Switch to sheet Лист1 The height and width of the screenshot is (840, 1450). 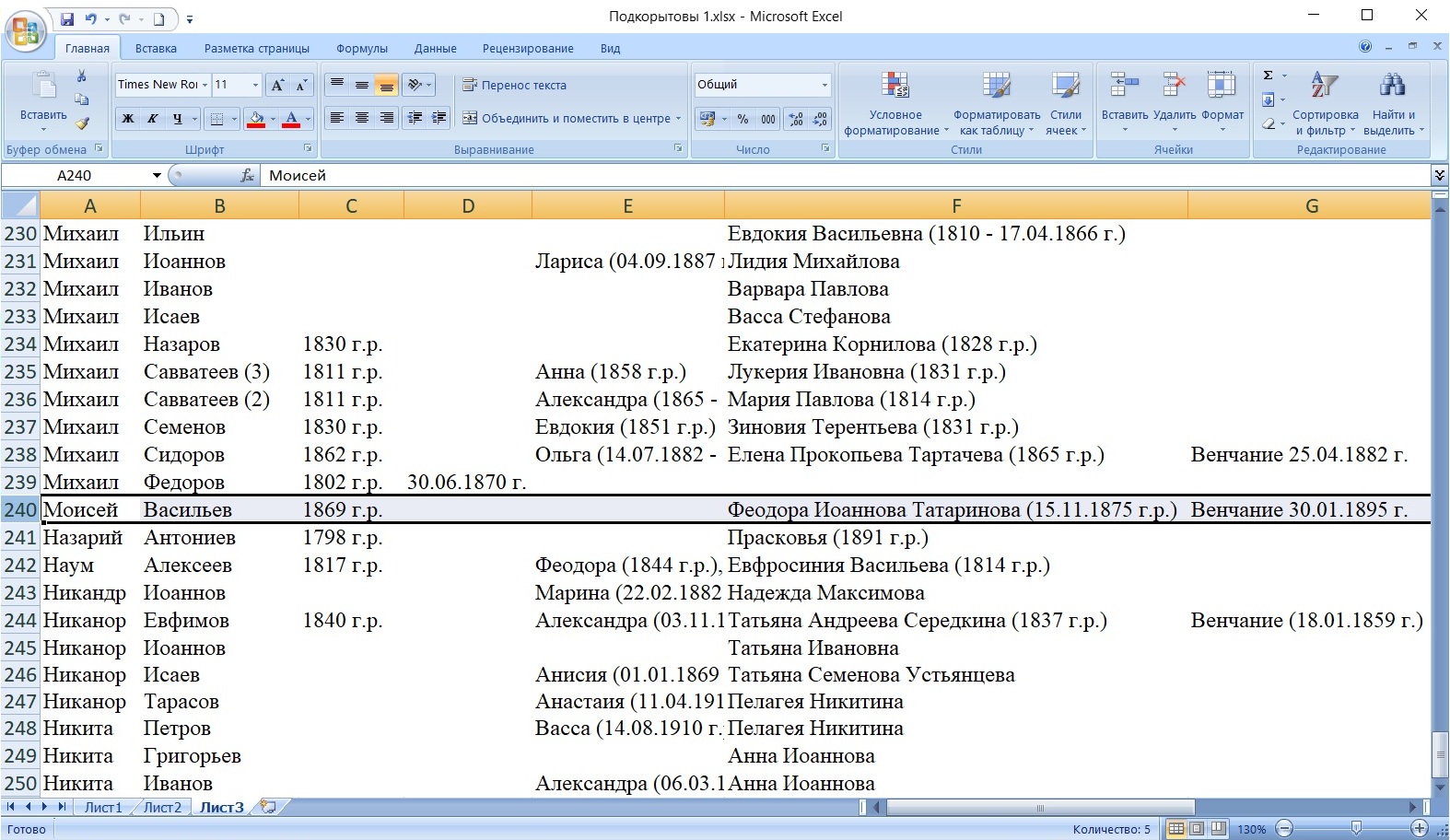coord(103,807)
